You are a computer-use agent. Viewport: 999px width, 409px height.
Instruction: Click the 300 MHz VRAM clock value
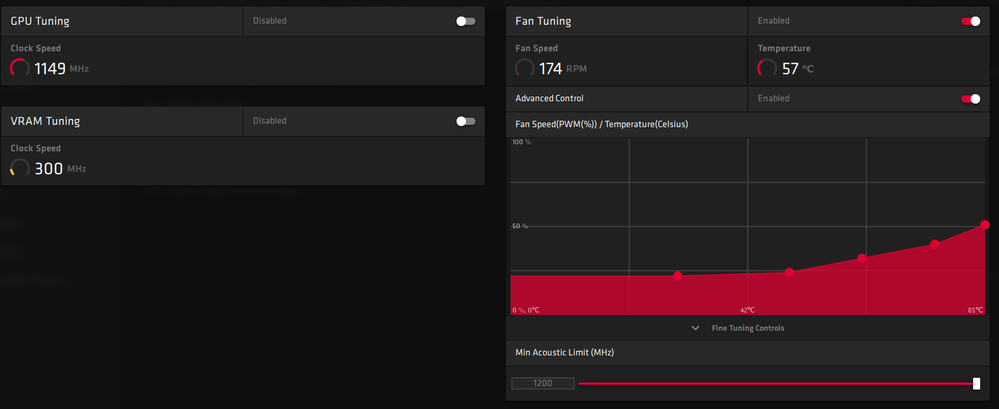coord(48,169)
